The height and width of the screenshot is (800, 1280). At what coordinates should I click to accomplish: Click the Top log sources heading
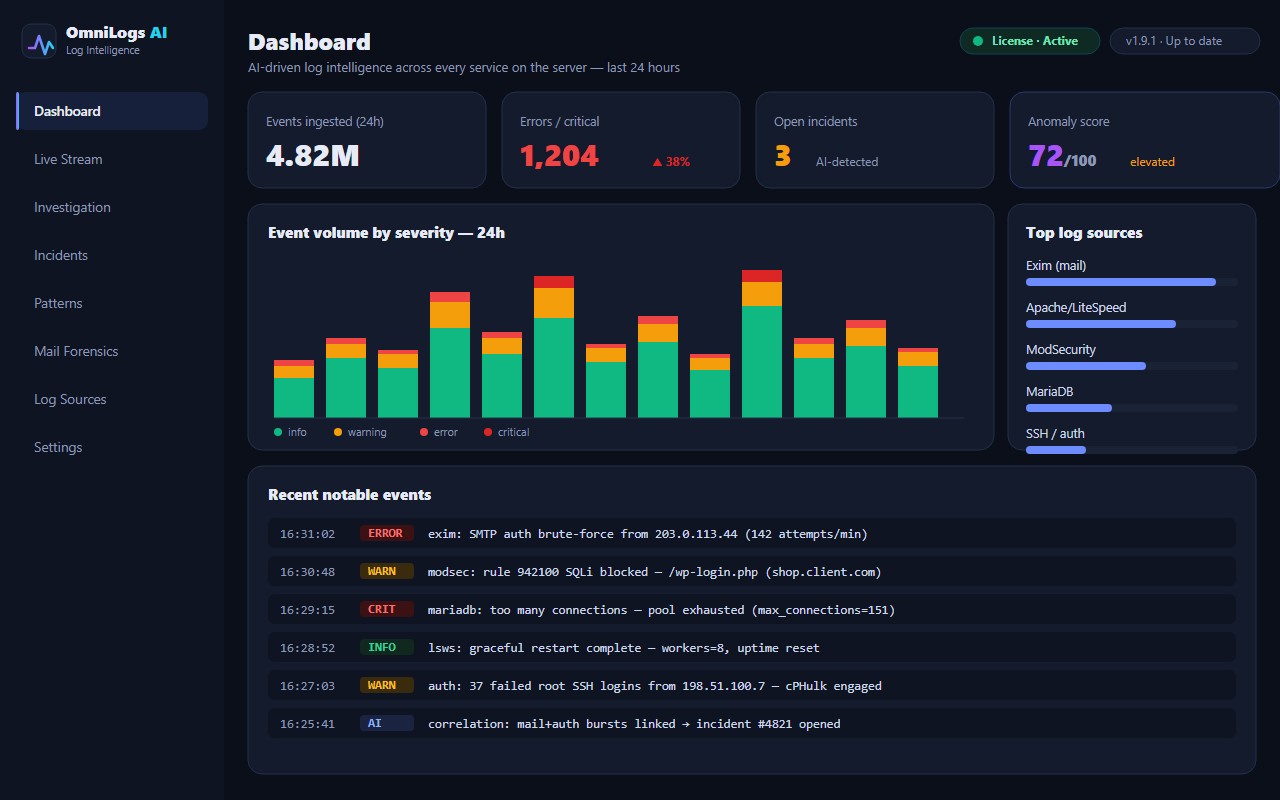click(x=1084, y=233)
